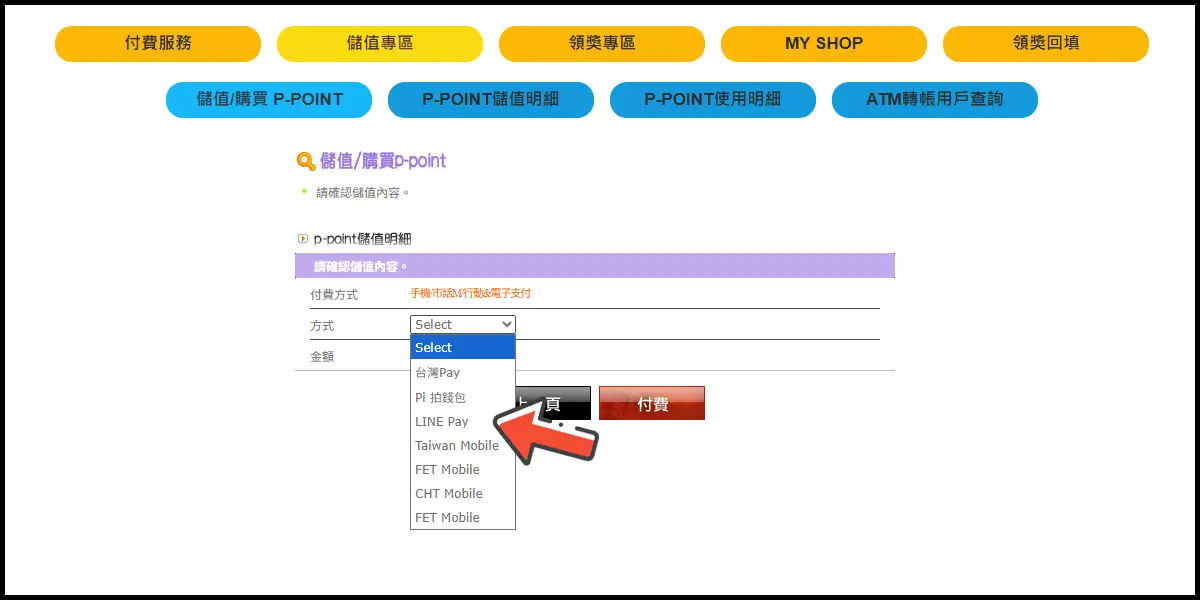Open the 儲值/購買 P-POINT sub-tab
Image resolution: width=1200 pixels, height=600 pixels.
click(269, 100)
